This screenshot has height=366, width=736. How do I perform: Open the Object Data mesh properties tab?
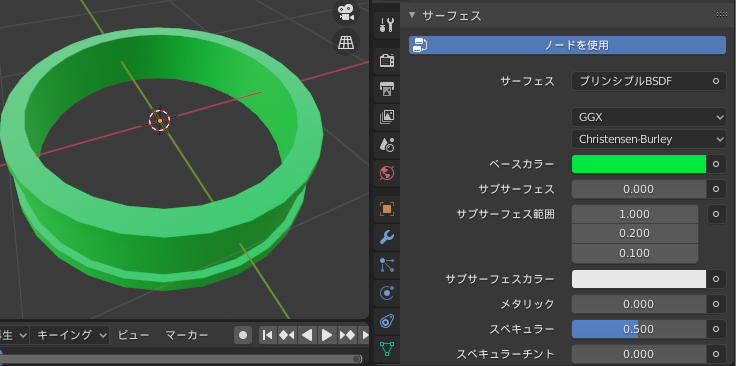coord(387,349)
